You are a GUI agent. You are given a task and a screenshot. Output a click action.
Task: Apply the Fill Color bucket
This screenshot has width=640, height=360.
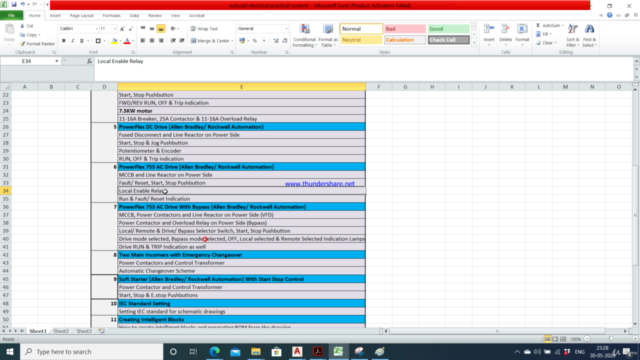pyautogui.click(x=114, y=41)
